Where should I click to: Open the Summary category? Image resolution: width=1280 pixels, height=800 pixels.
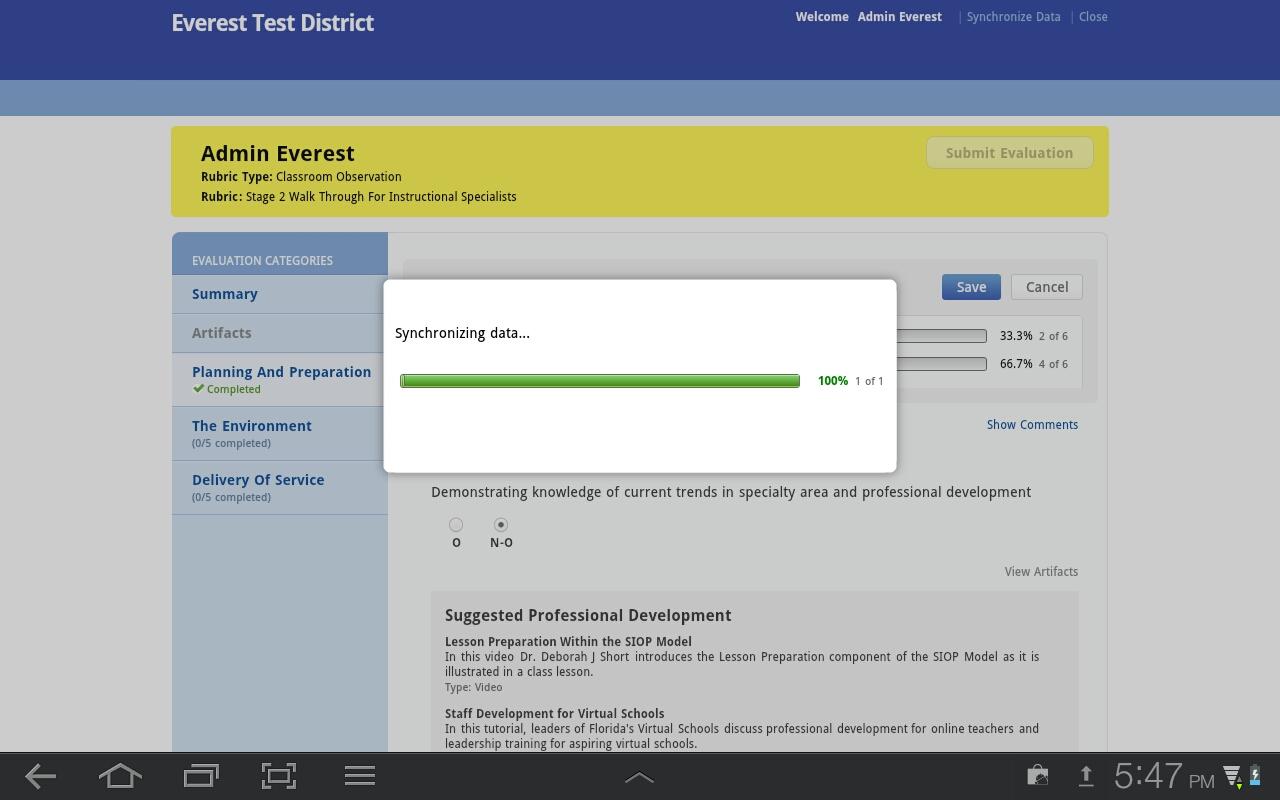225,294
